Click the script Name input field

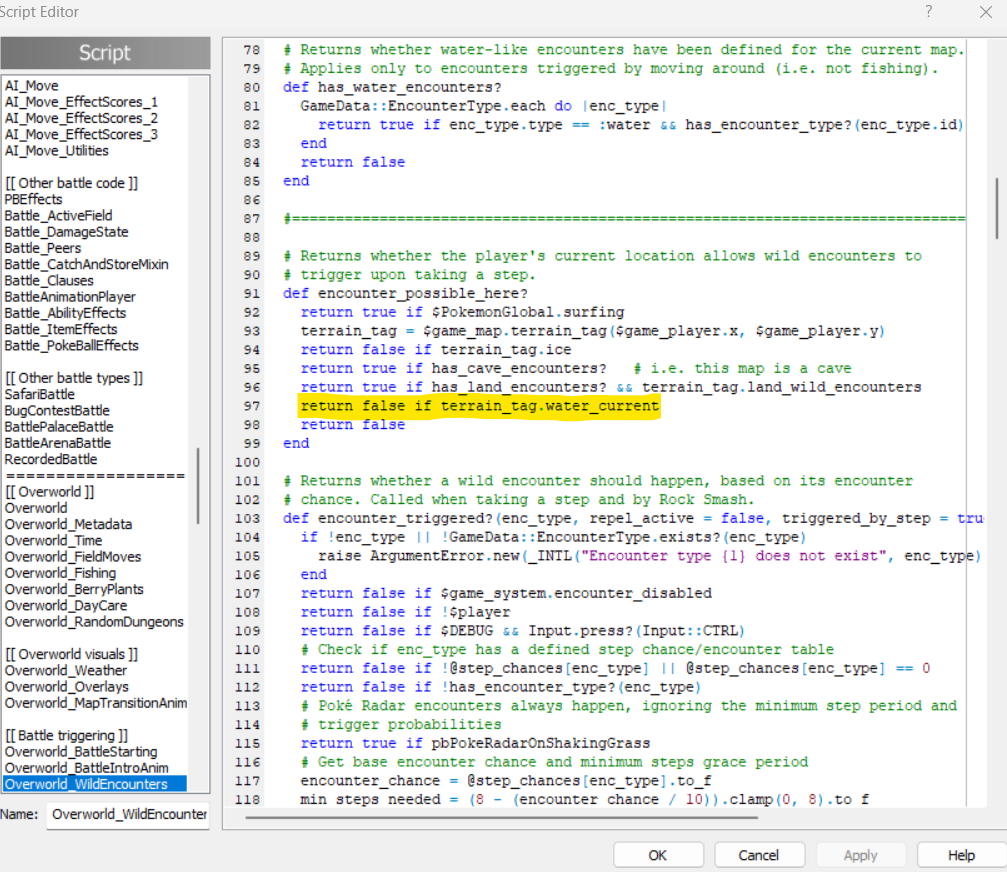127,814
